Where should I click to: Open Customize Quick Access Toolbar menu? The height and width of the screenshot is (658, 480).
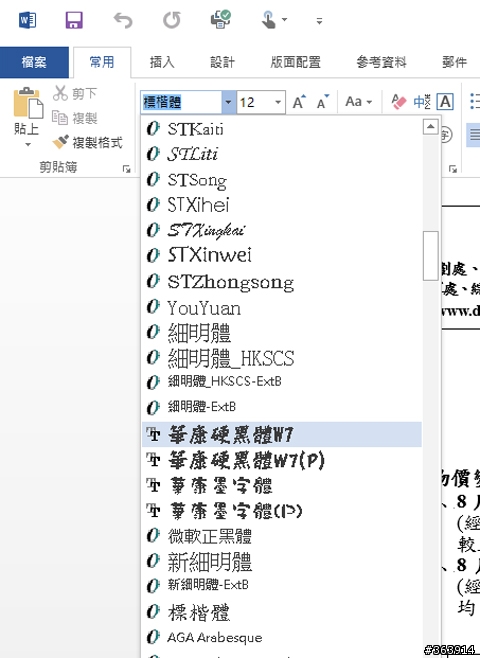(319, 21)
